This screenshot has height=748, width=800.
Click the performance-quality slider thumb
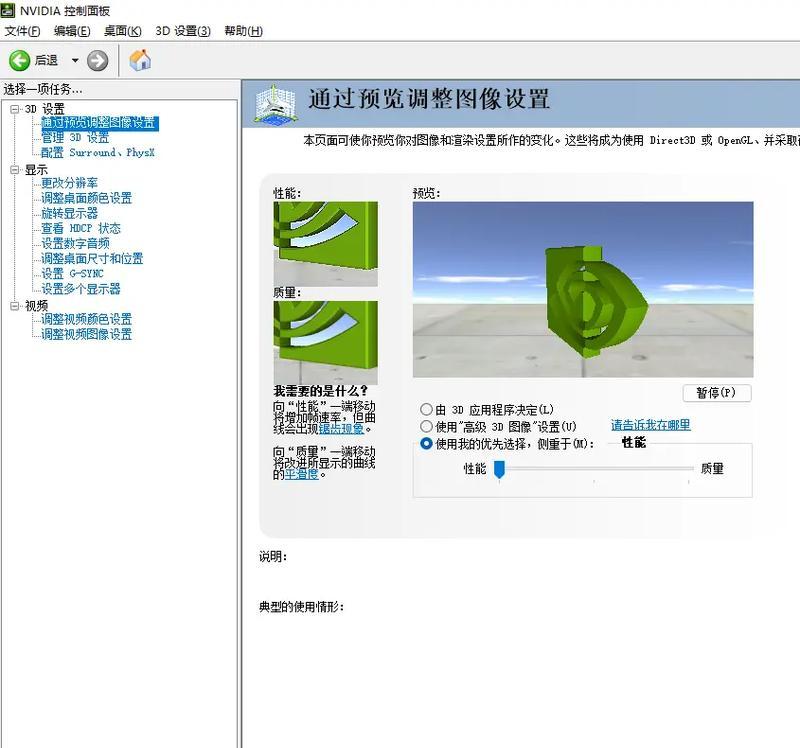(x=499, y=470)
